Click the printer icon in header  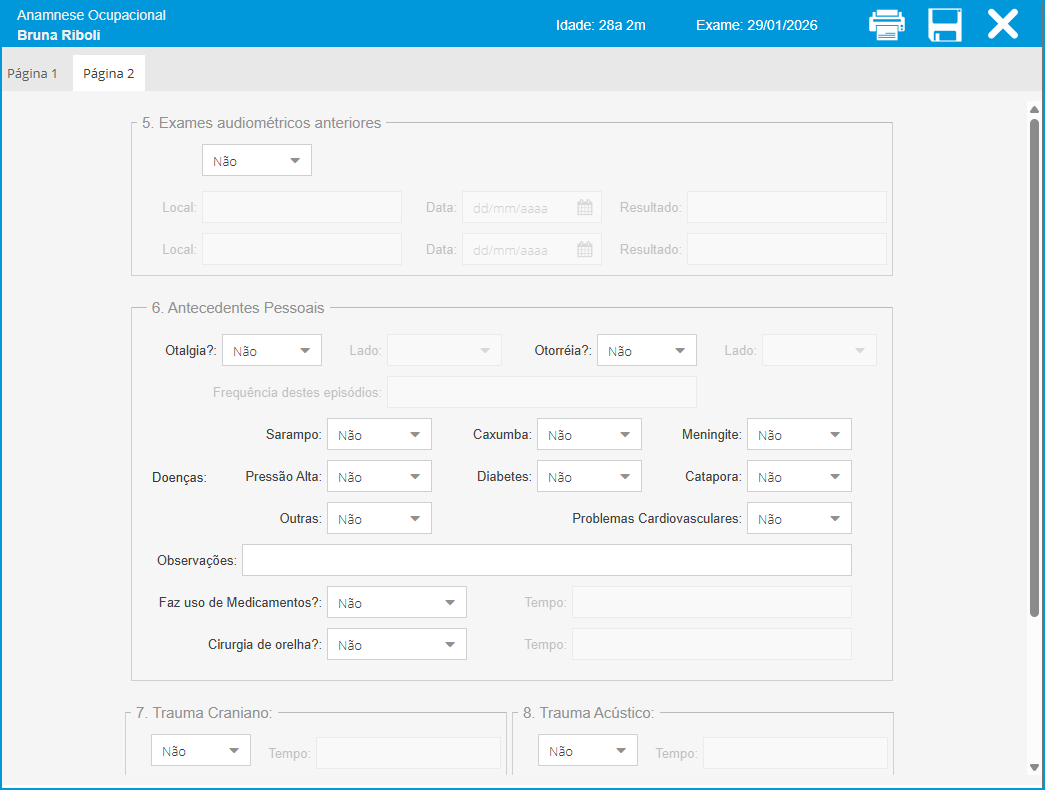point(886,25)
